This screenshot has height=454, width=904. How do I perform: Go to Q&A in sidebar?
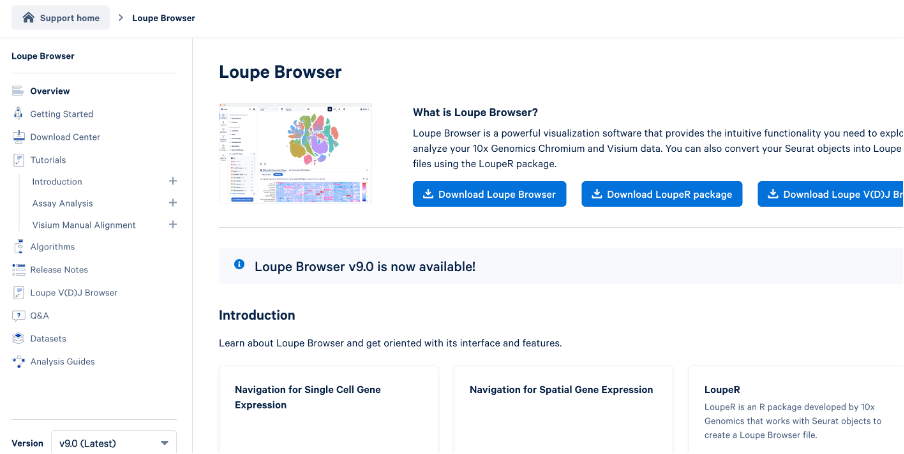click(40, 316)
